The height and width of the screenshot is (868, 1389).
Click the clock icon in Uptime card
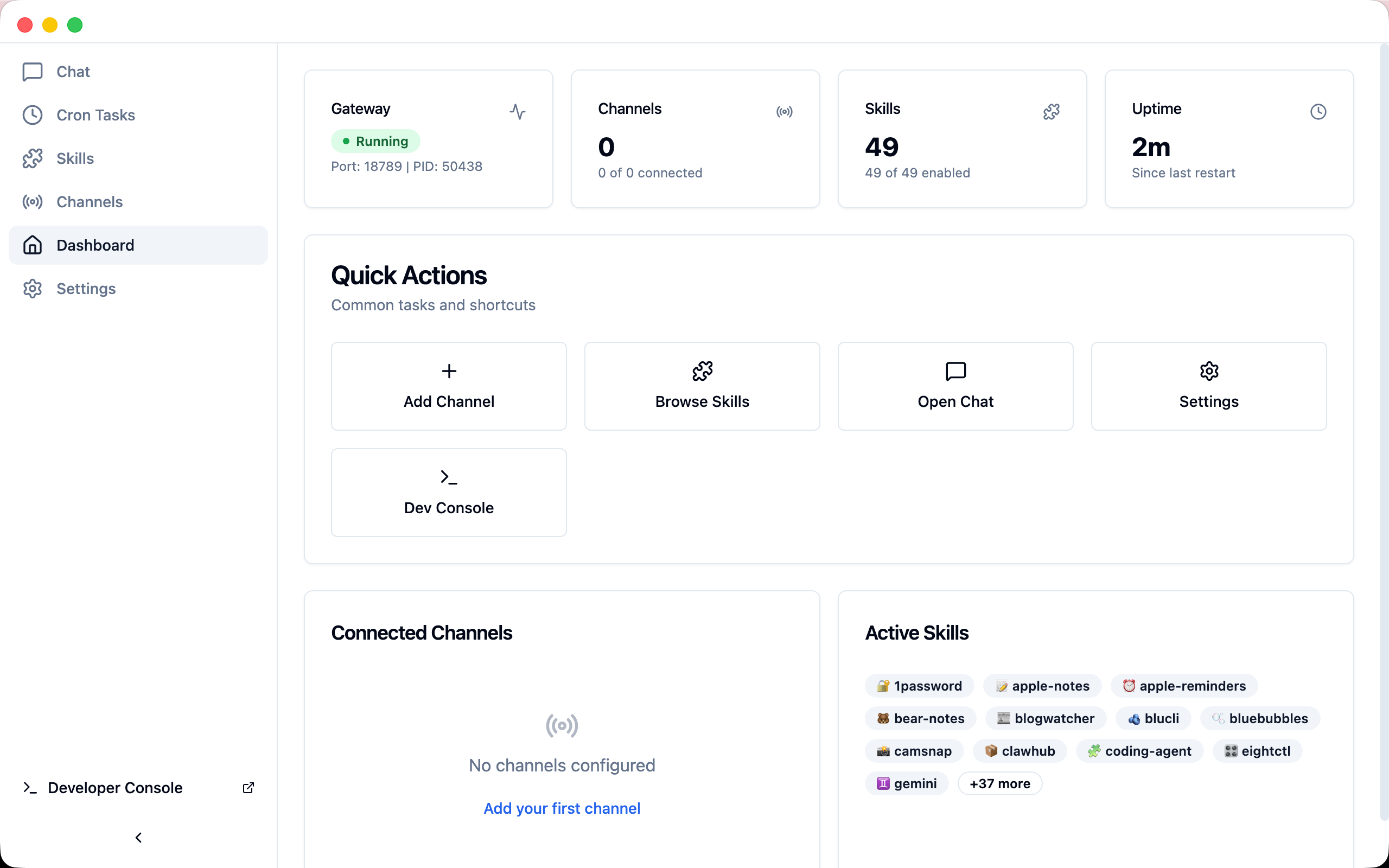point(1318,111)
